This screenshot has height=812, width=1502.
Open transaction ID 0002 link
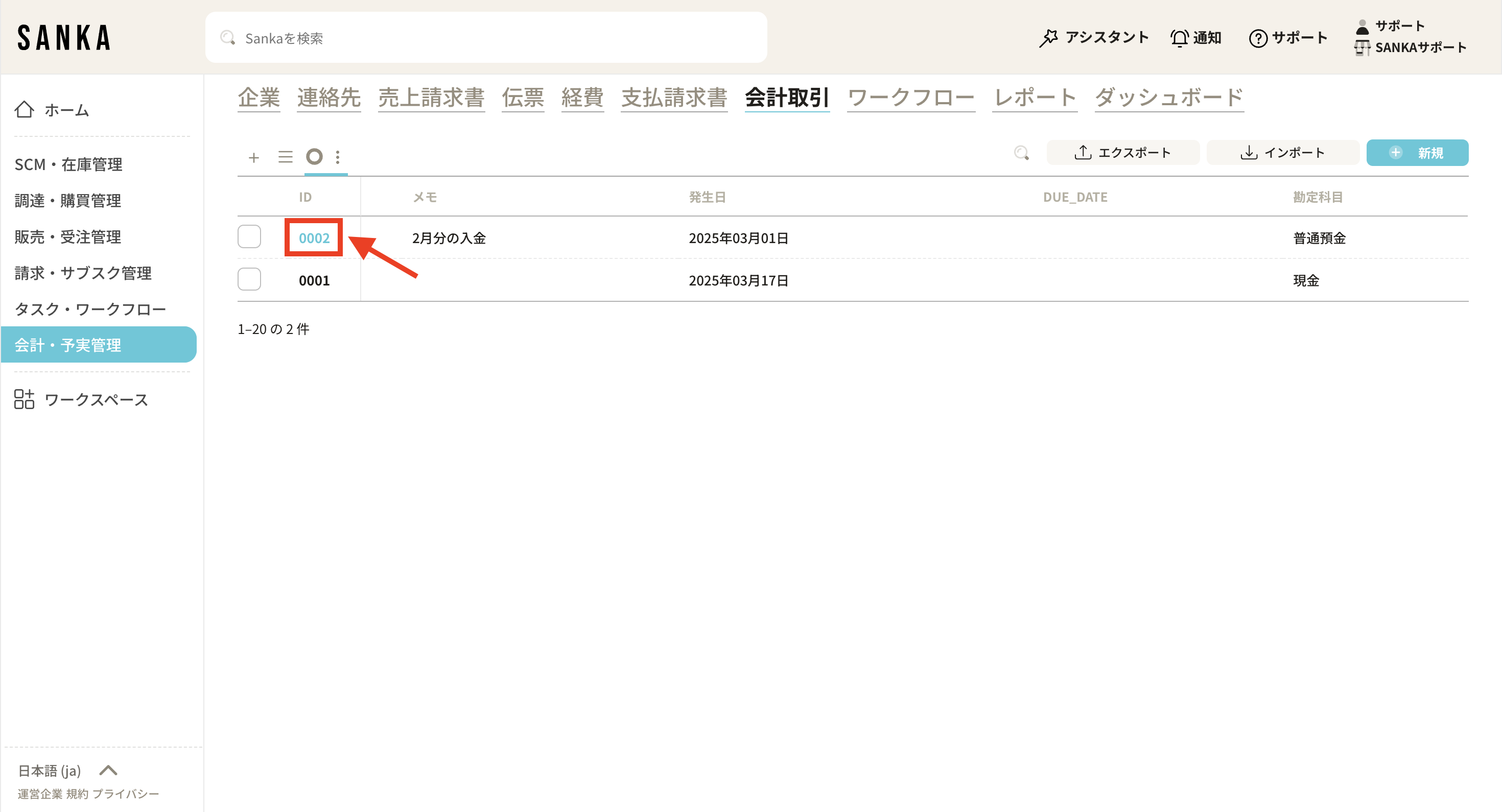coord(314,238)
